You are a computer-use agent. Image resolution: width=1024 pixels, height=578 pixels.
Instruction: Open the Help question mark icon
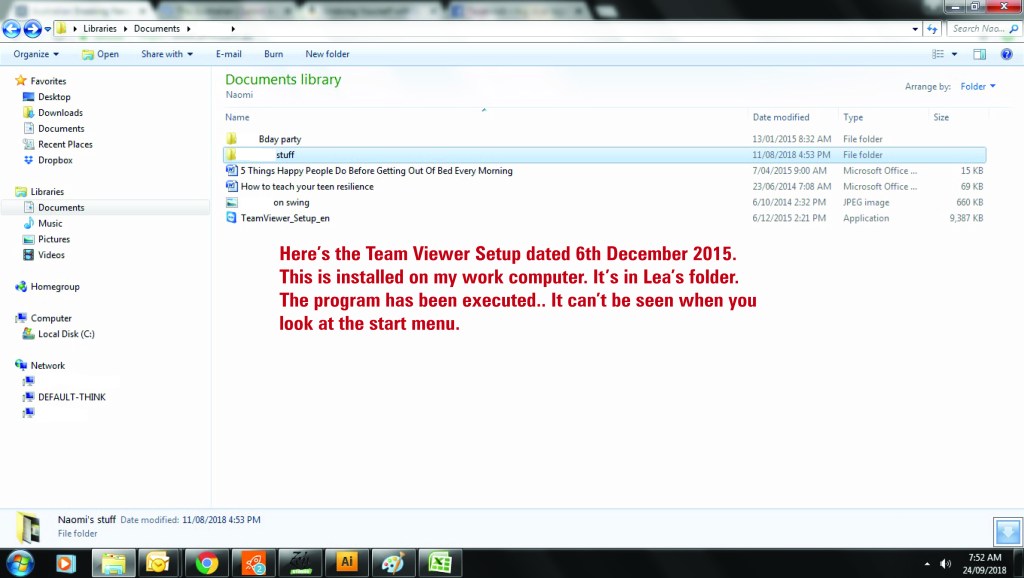tap(1007, 54)
